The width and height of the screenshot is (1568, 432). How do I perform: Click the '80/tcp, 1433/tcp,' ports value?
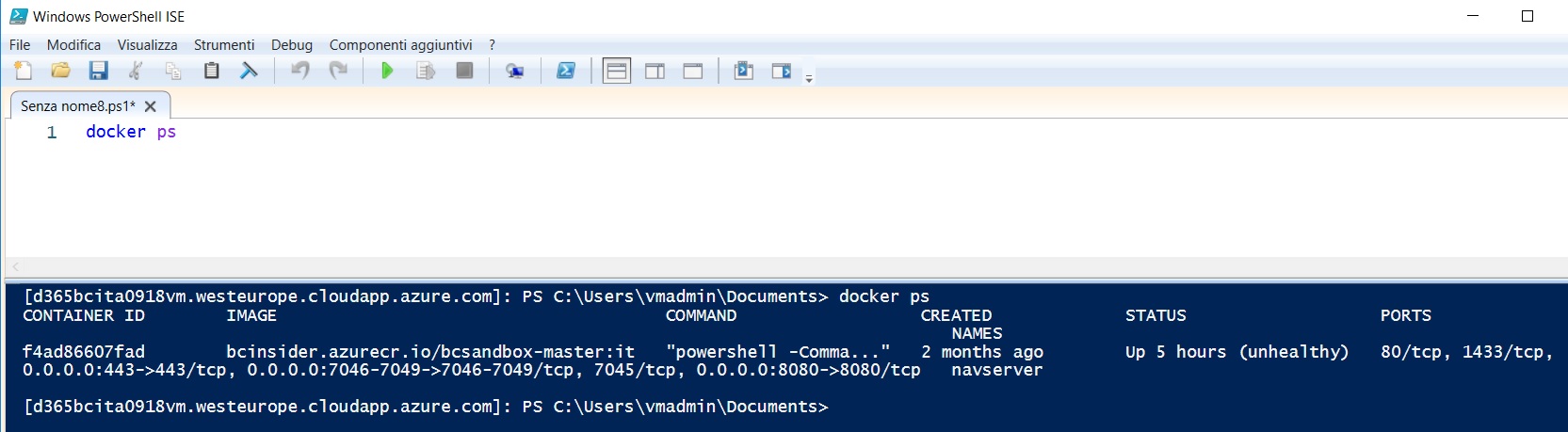point(1466,352)
